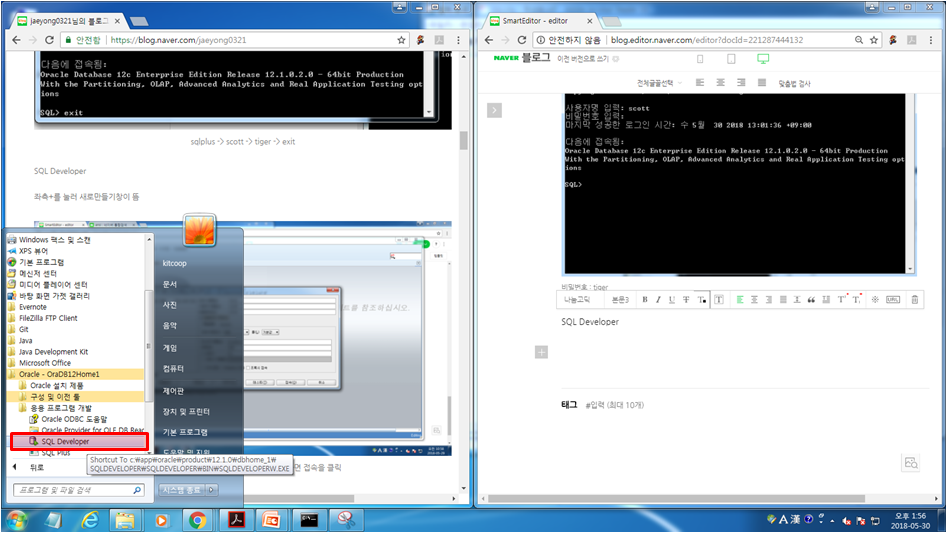Toggle strikethrough in SmartEditor toolbar

click(x=686, y=299)
